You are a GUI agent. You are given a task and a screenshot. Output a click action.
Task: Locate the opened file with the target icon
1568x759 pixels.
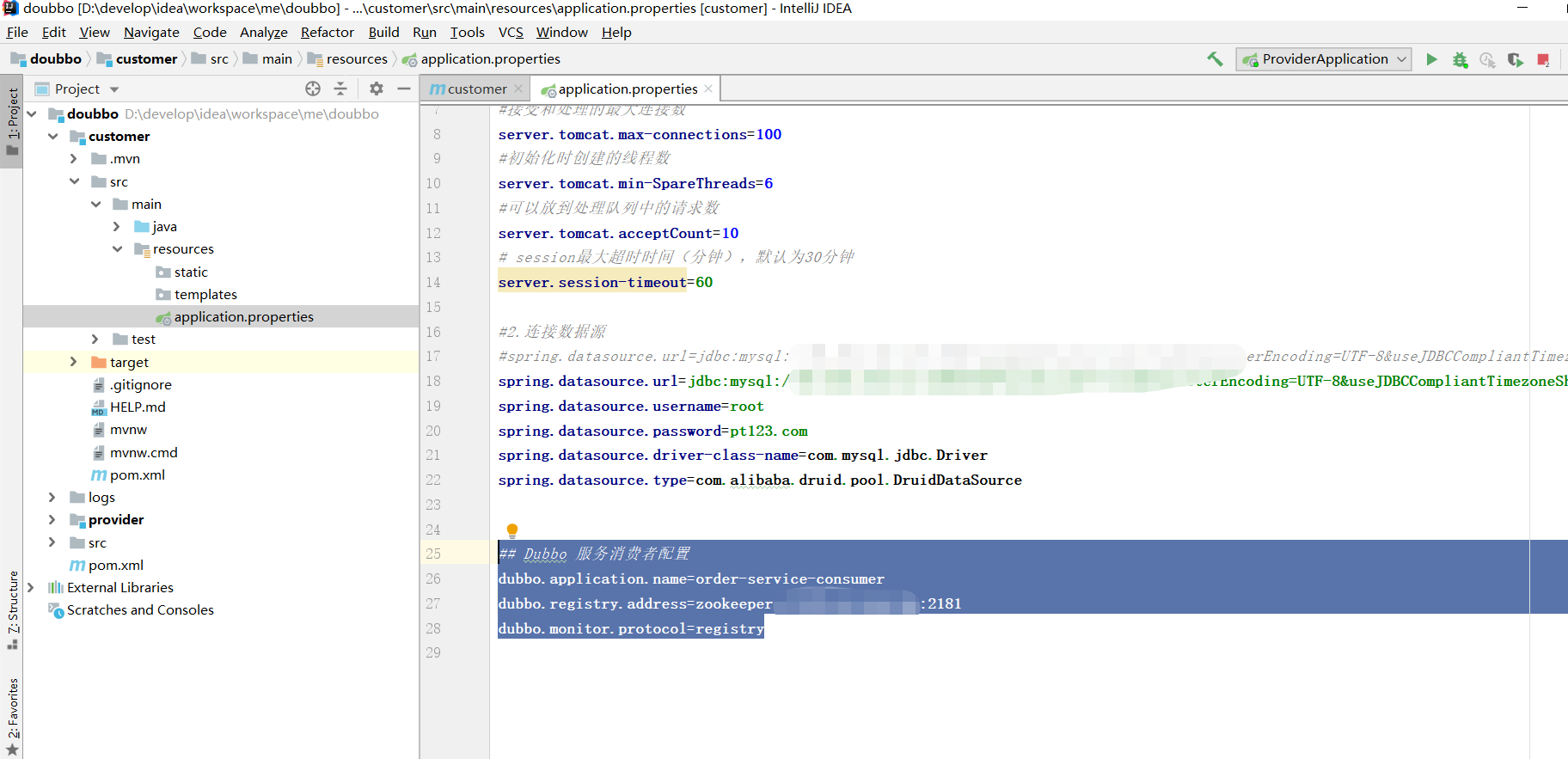pyautogui.click(x=313, y=89)
